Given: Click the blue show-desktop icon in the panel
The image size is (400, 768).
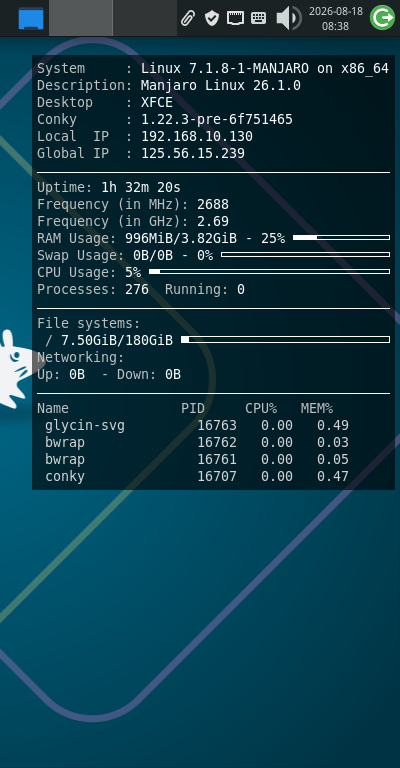Looking at the screenshot, I should pos(31,19).
